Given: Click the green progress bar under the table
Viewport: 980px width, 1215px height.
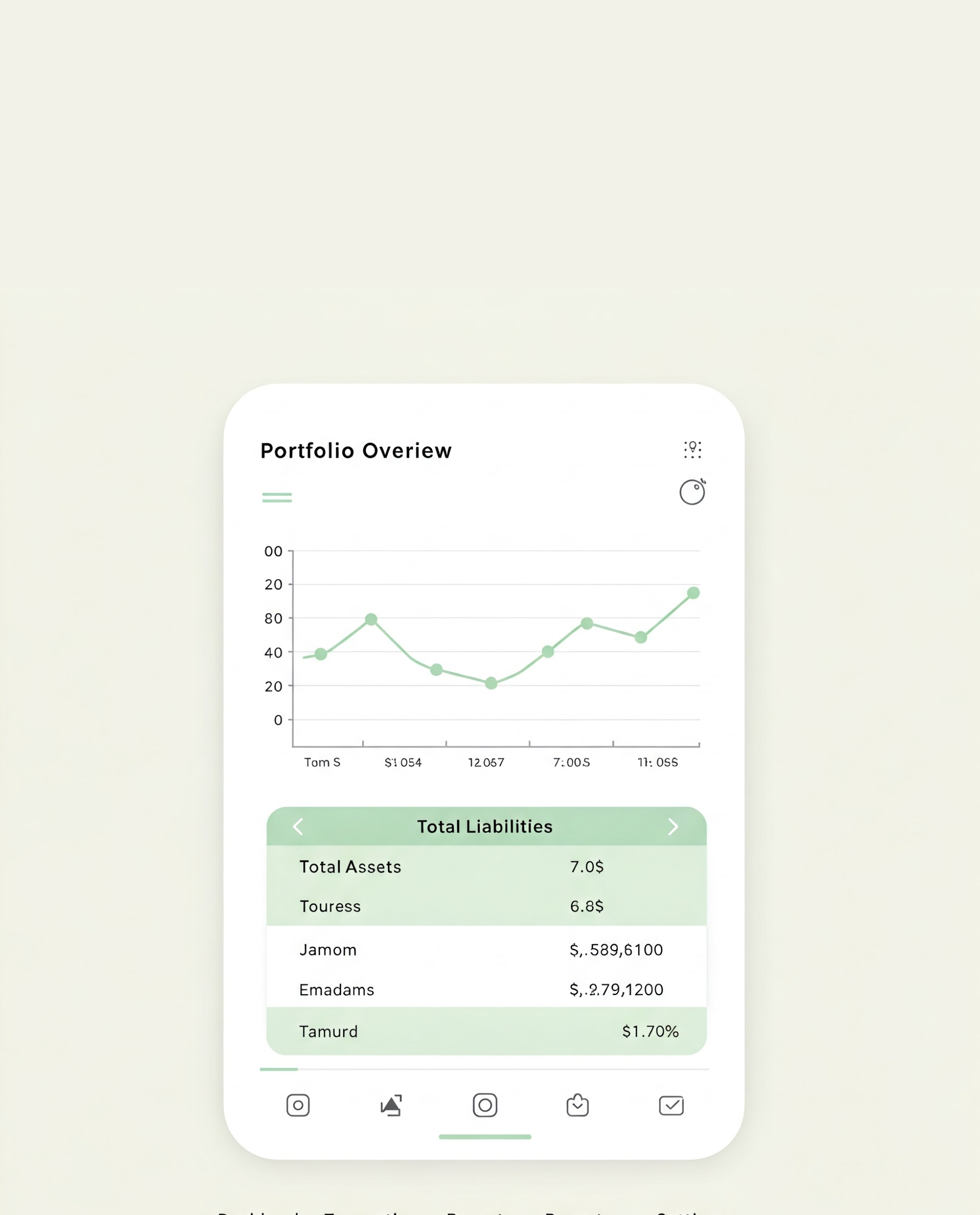Looking at the screenshot, I should 278,1069.
